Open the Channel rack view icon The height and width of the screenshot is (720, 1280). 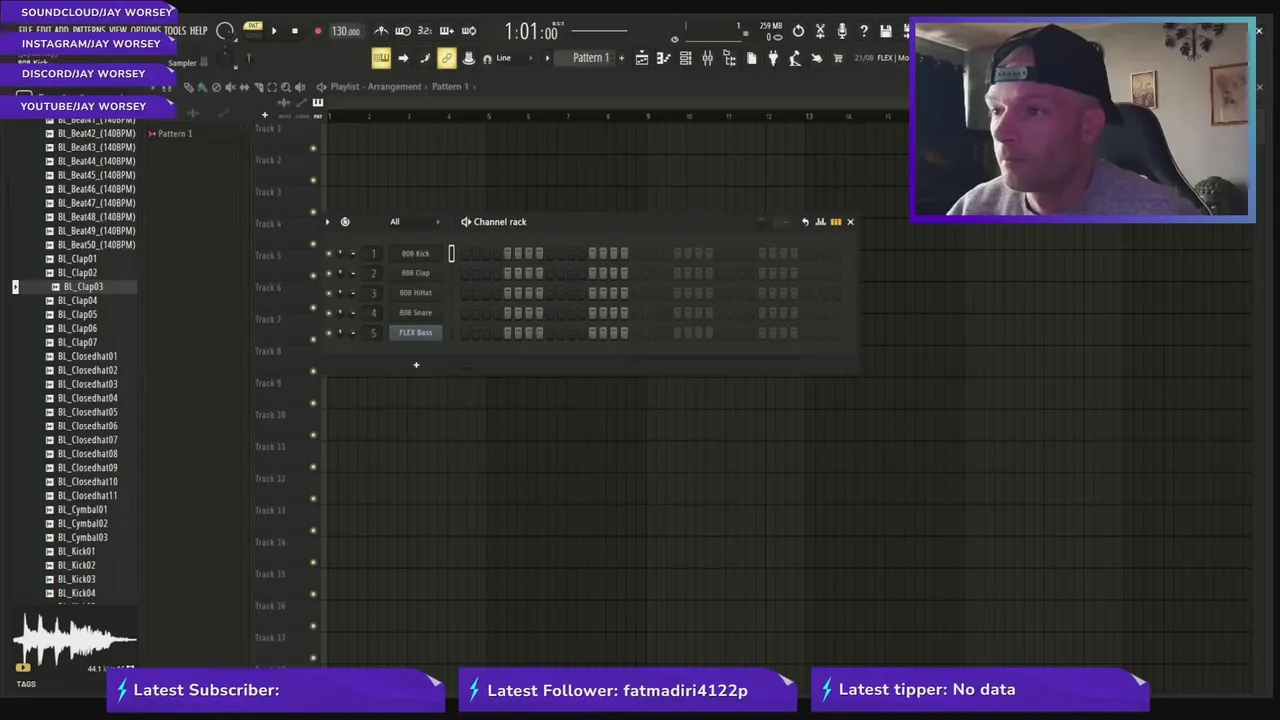coord(686,58)
